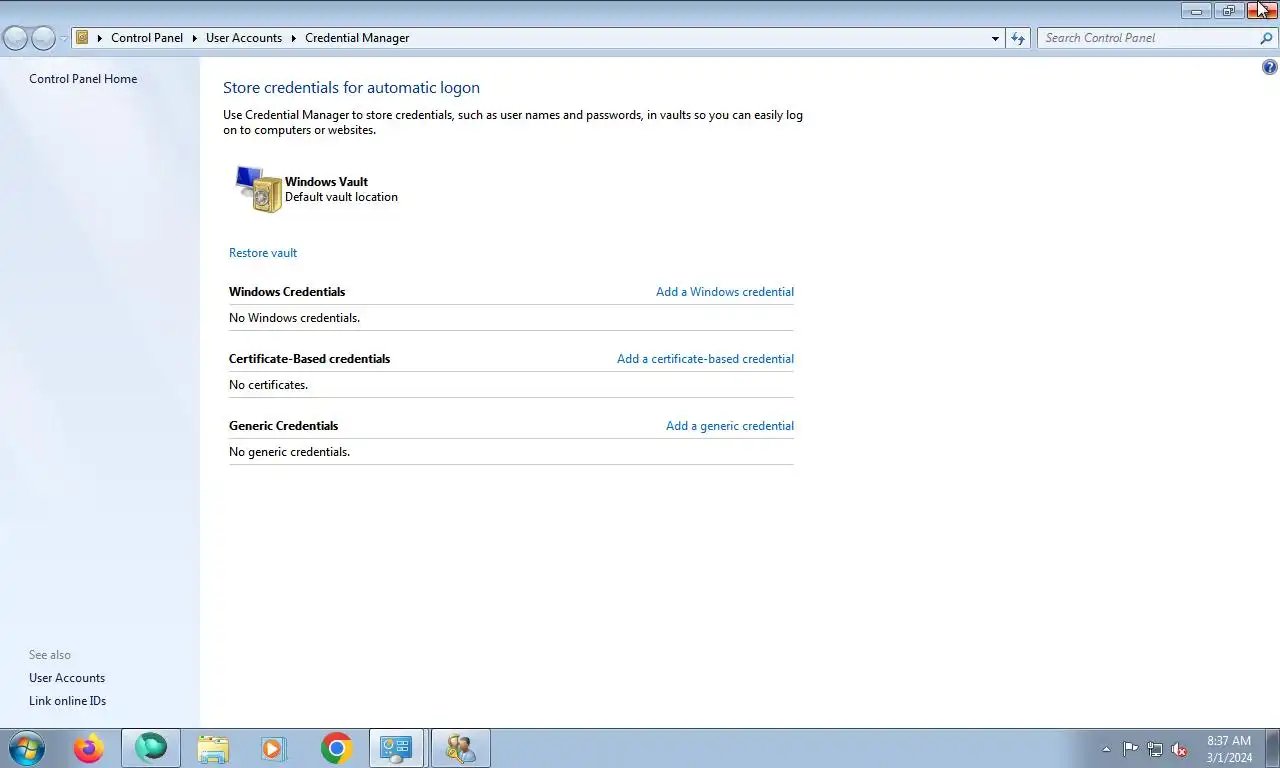Click the Windows Vault safe icon

(x=258, y=189)
